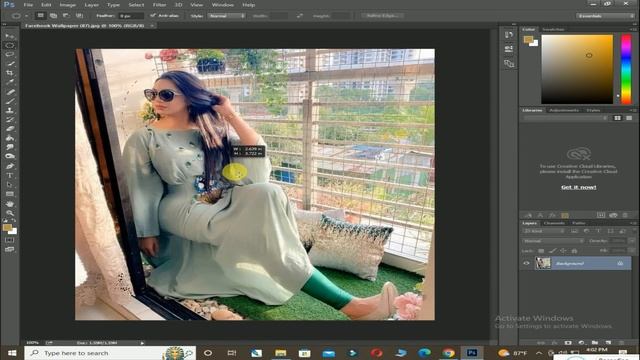Image resolution: width=640 pixels, height=360 pixels.
Task: Select the Paint Bucket tool
Action: (10, 138)
